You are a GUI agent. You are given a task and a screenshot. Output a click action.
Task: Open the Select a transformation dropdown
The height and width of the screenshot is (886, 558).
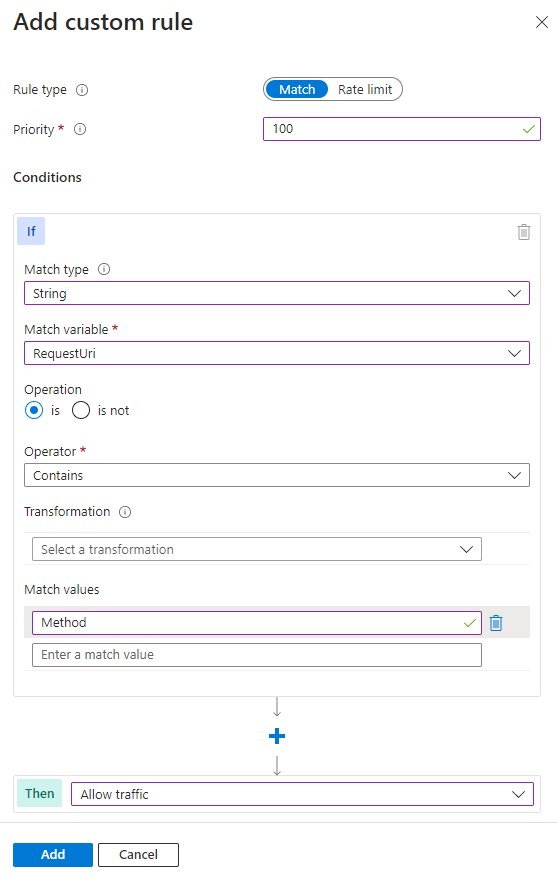257,549
